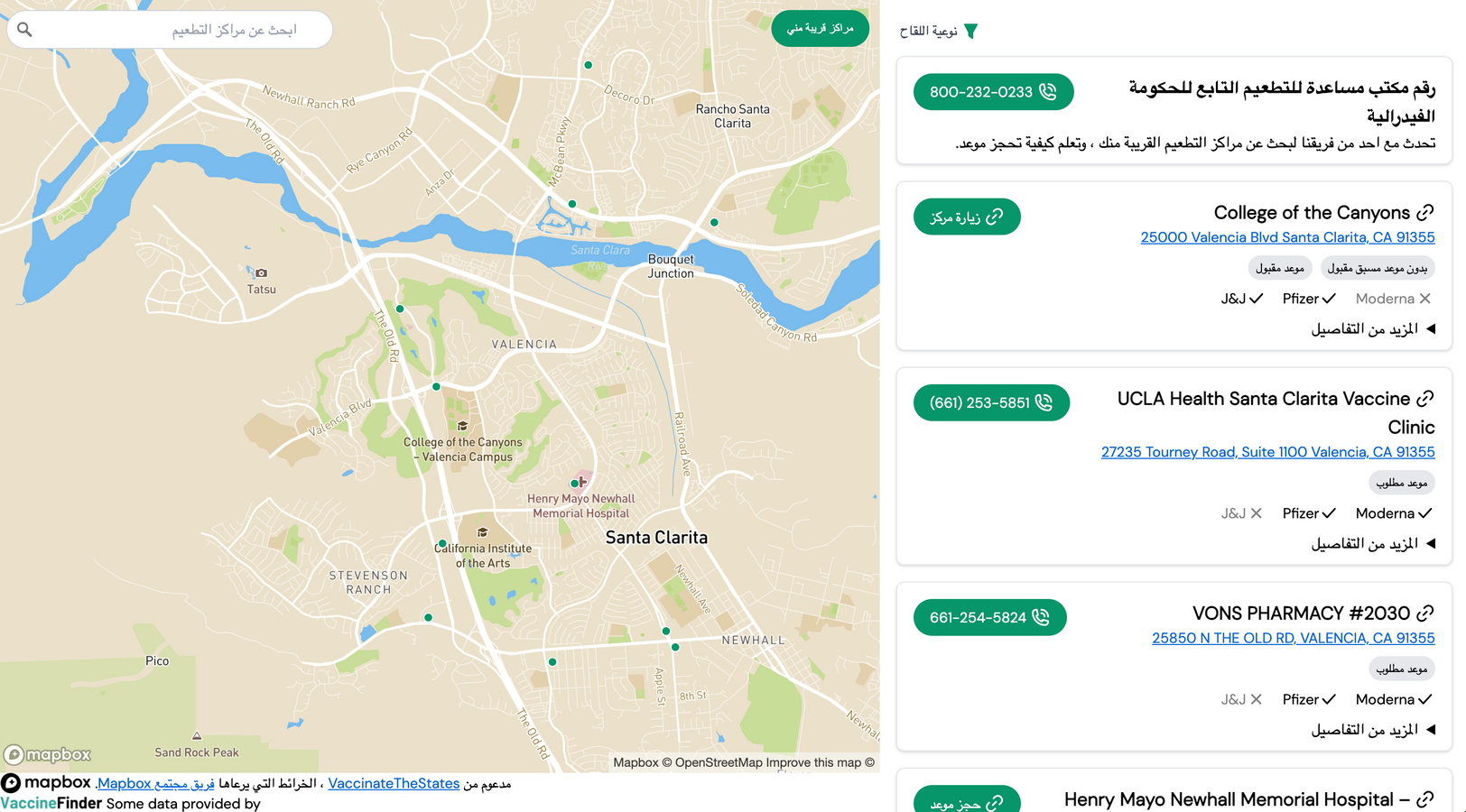Expand المزيد من التفاصيل for VONS PHARMACY #2030

click(x=1372, y=730)
